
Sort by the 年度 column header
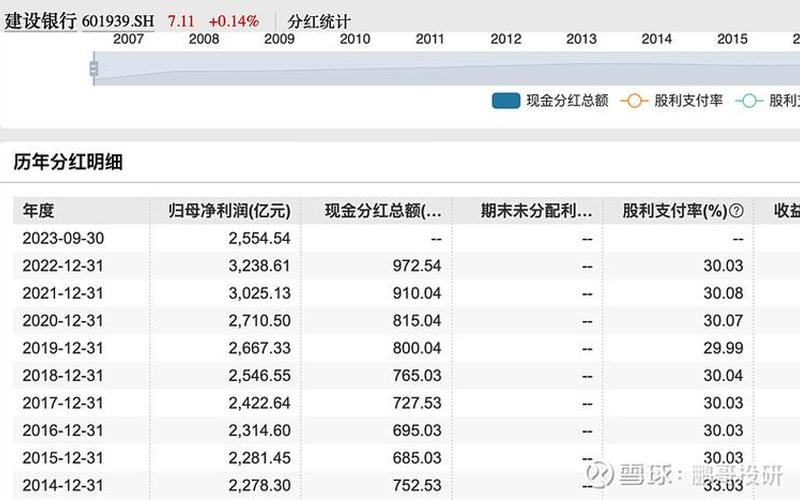38,211
